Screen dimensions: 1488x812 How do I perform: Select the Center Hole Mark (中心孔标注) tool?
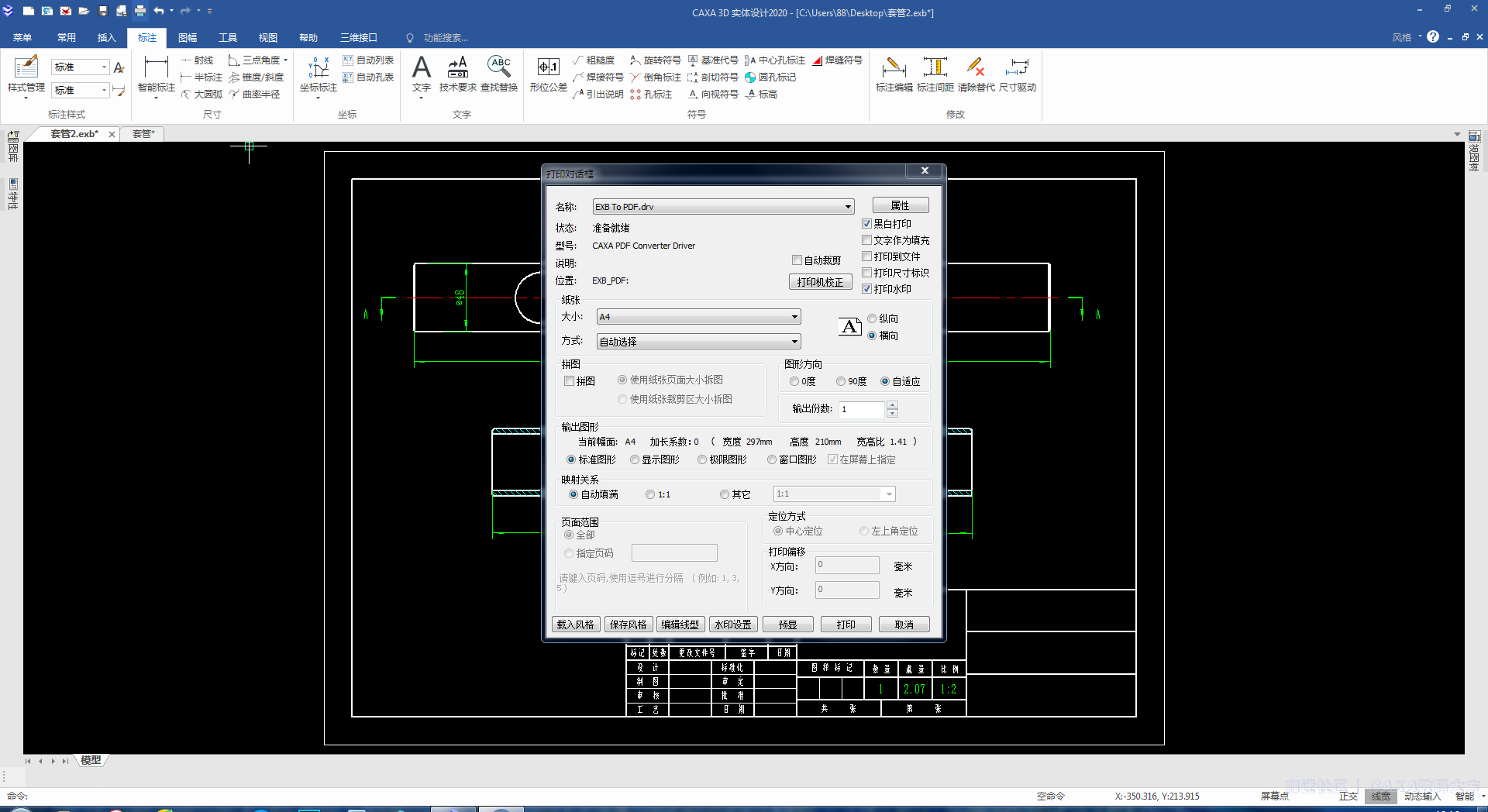[775, 60]
